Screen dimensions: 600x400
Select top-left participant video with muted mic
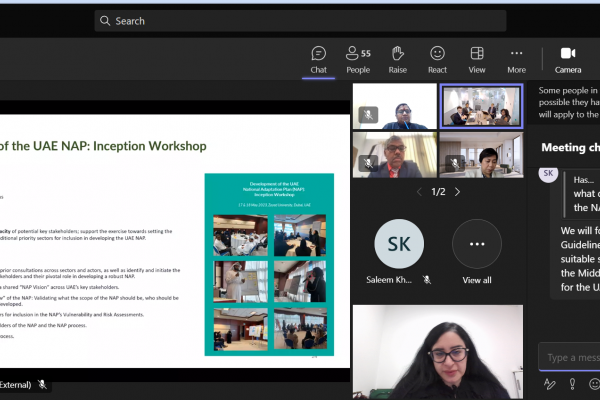tap(395, 106)
